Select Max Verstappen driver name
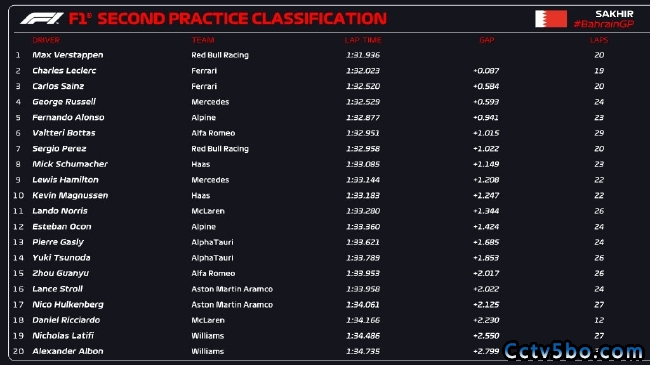The width and height of the screenshot is (650, 365). pyautogui.click(x=68, y=55)
